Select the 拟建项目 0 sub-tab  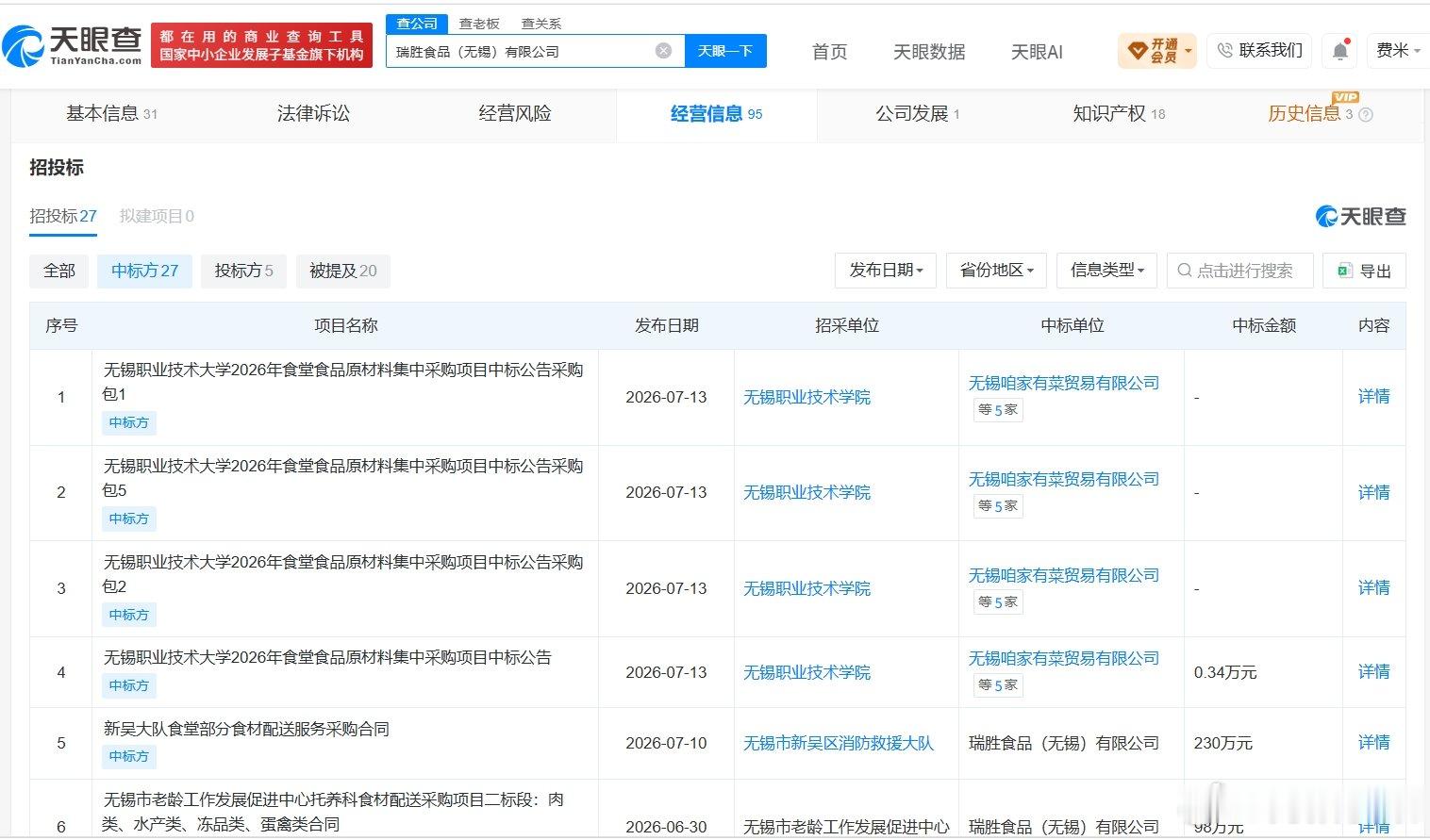pos(157,216)
